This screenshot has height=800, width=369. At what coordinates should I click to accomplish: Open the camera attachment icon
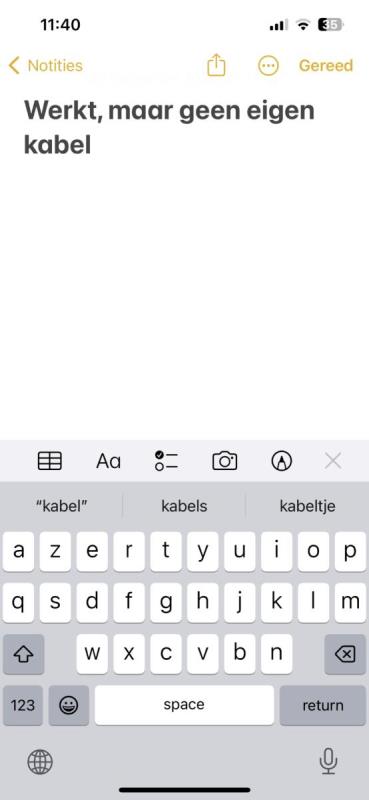point(225,461)
